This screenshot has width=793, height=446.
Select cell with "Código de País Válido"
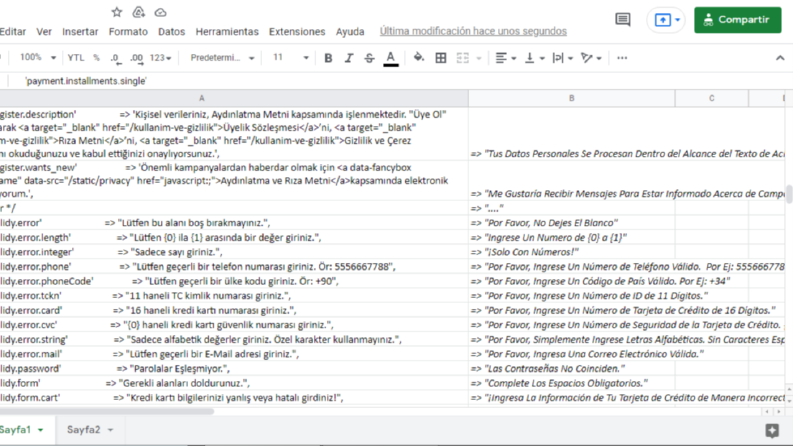click(x=571, y=281)
